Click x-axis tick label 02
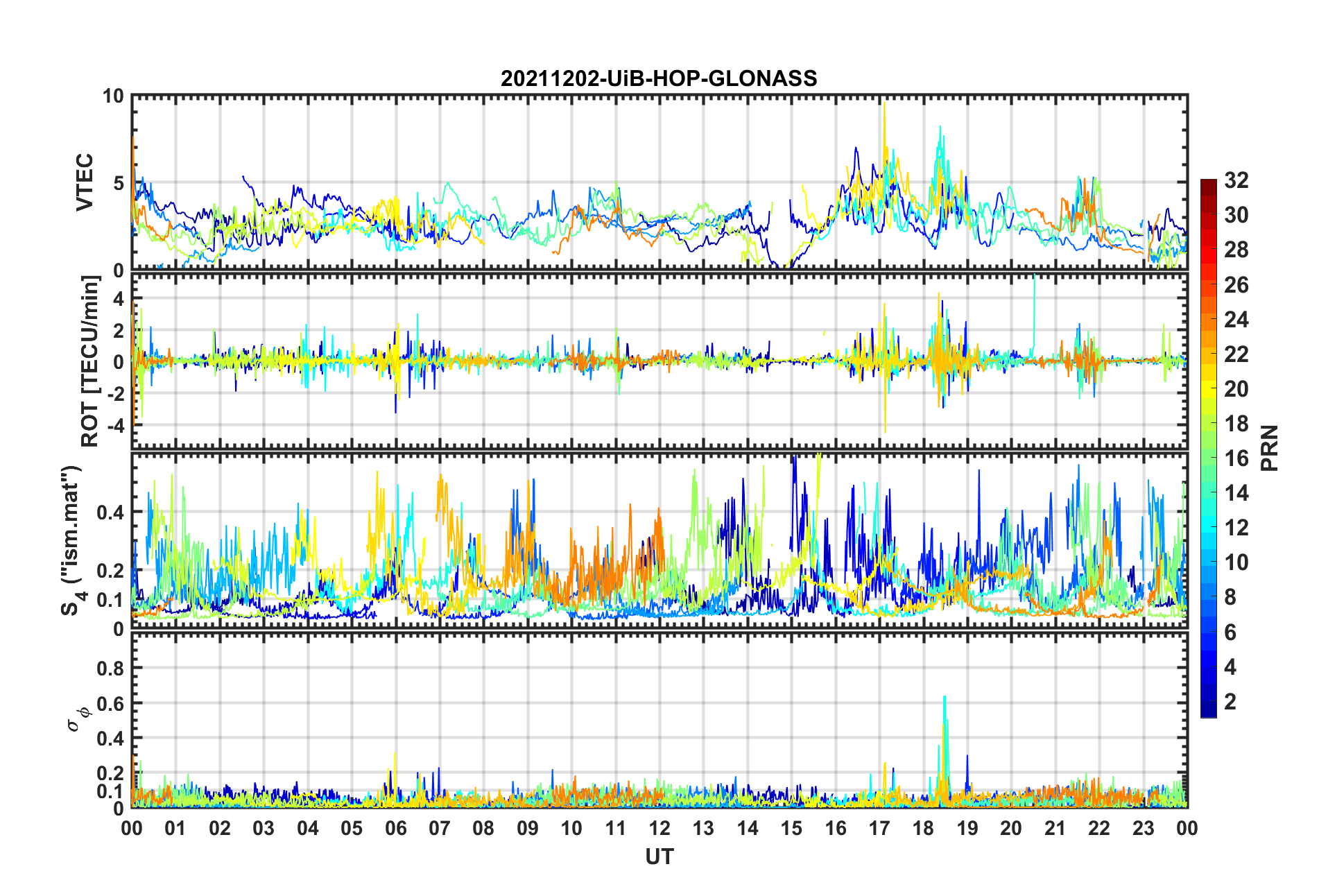1319x896 pixels. (220, 828)
